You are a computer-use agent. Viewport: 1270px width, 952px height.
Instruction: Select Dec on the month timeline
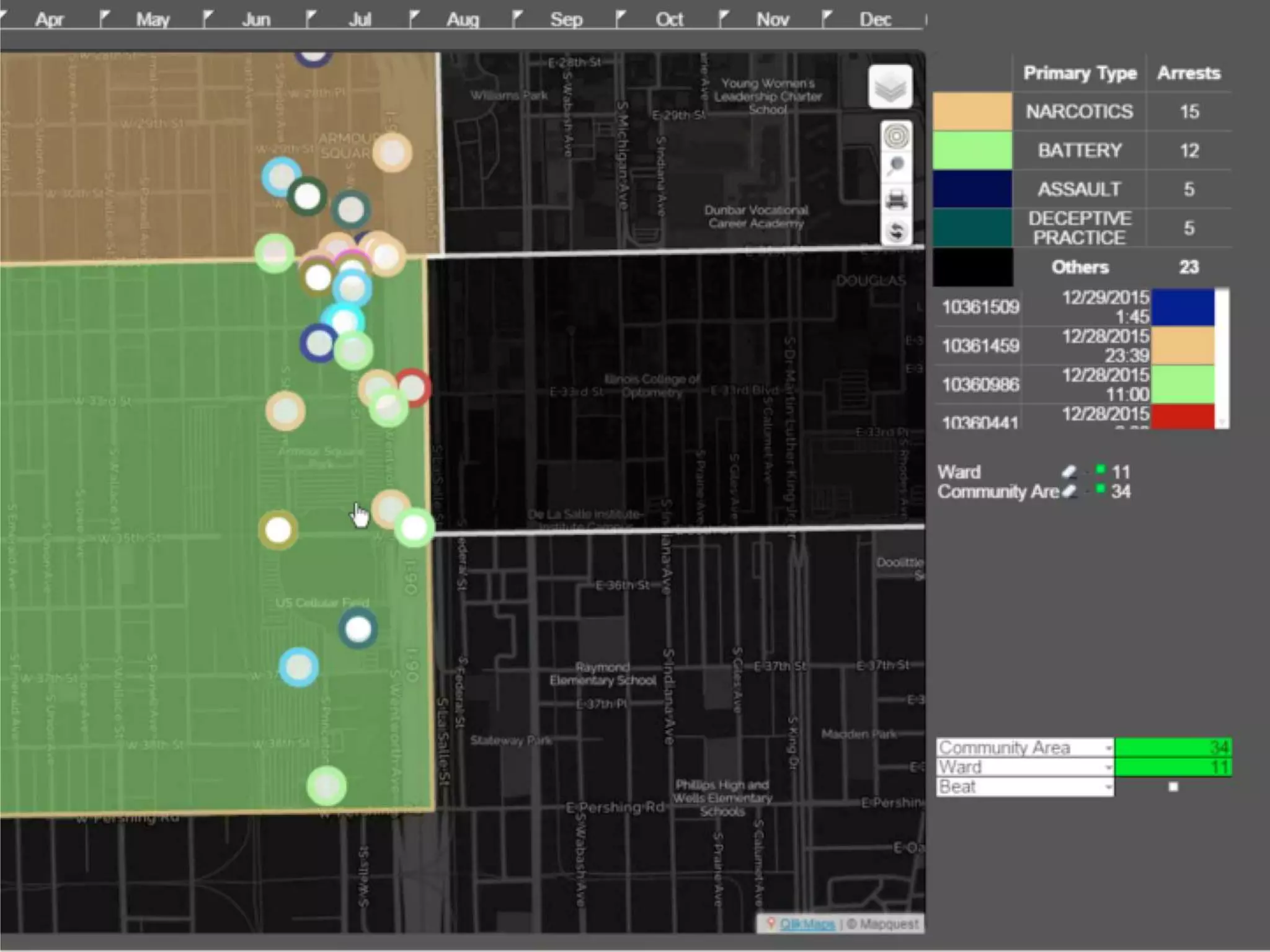tap(876, 19)
